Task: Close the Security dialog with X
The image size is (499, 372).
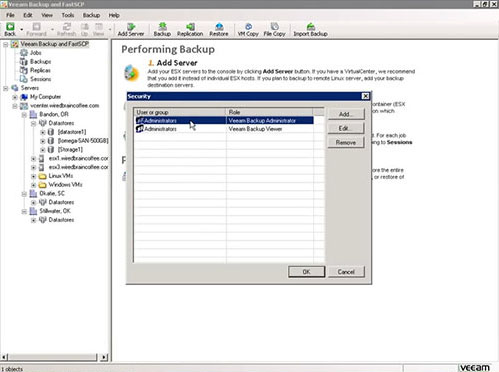Action: [366, 96]
